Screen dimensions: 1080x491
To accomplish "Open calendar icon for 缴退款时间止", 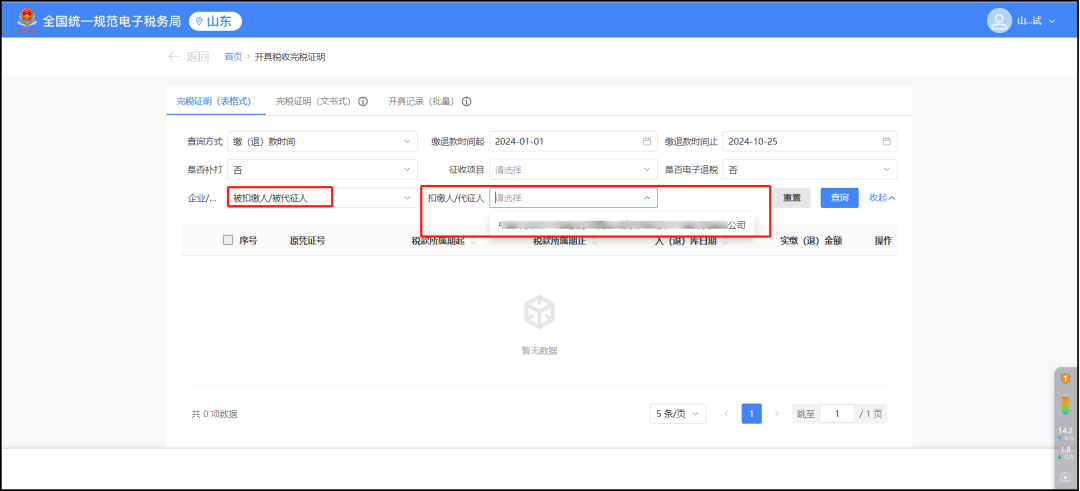I will pos(886,141).
